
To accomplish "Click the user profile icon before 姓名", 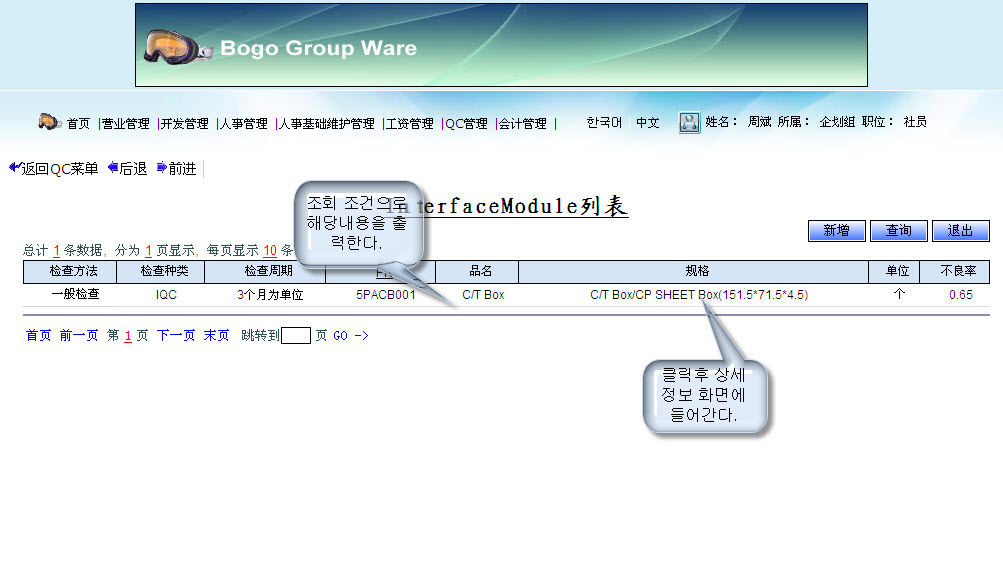I will click(x=689, y=123).
